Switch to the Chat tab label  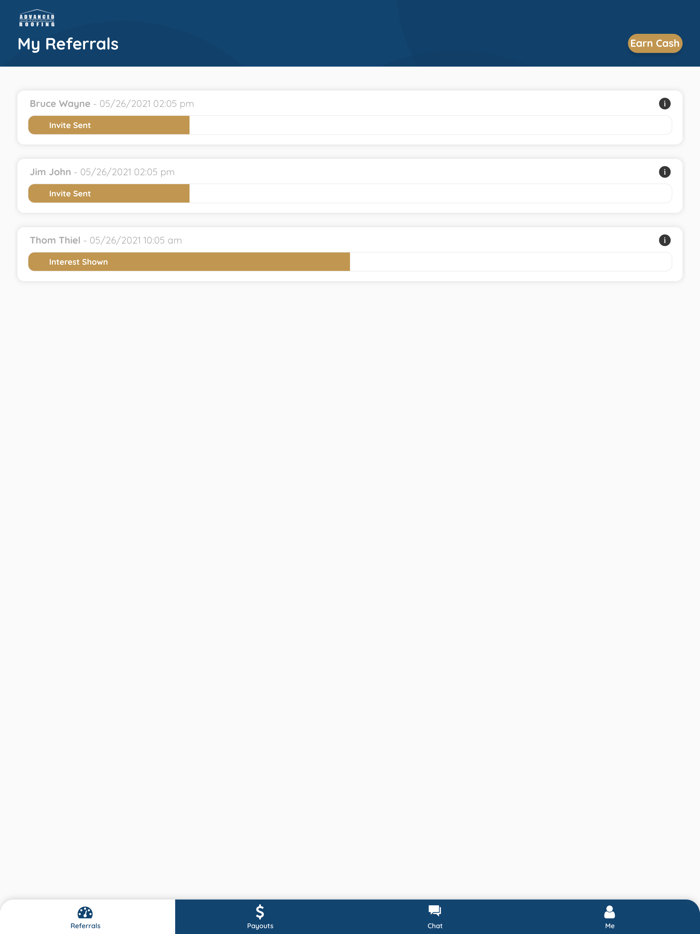[x=435, y=926]
